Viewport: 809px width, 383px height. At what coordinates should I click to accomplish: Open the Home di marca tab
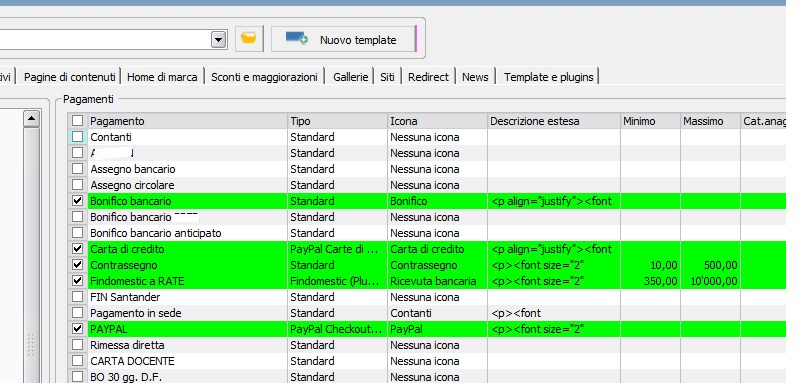pos(162,77)
